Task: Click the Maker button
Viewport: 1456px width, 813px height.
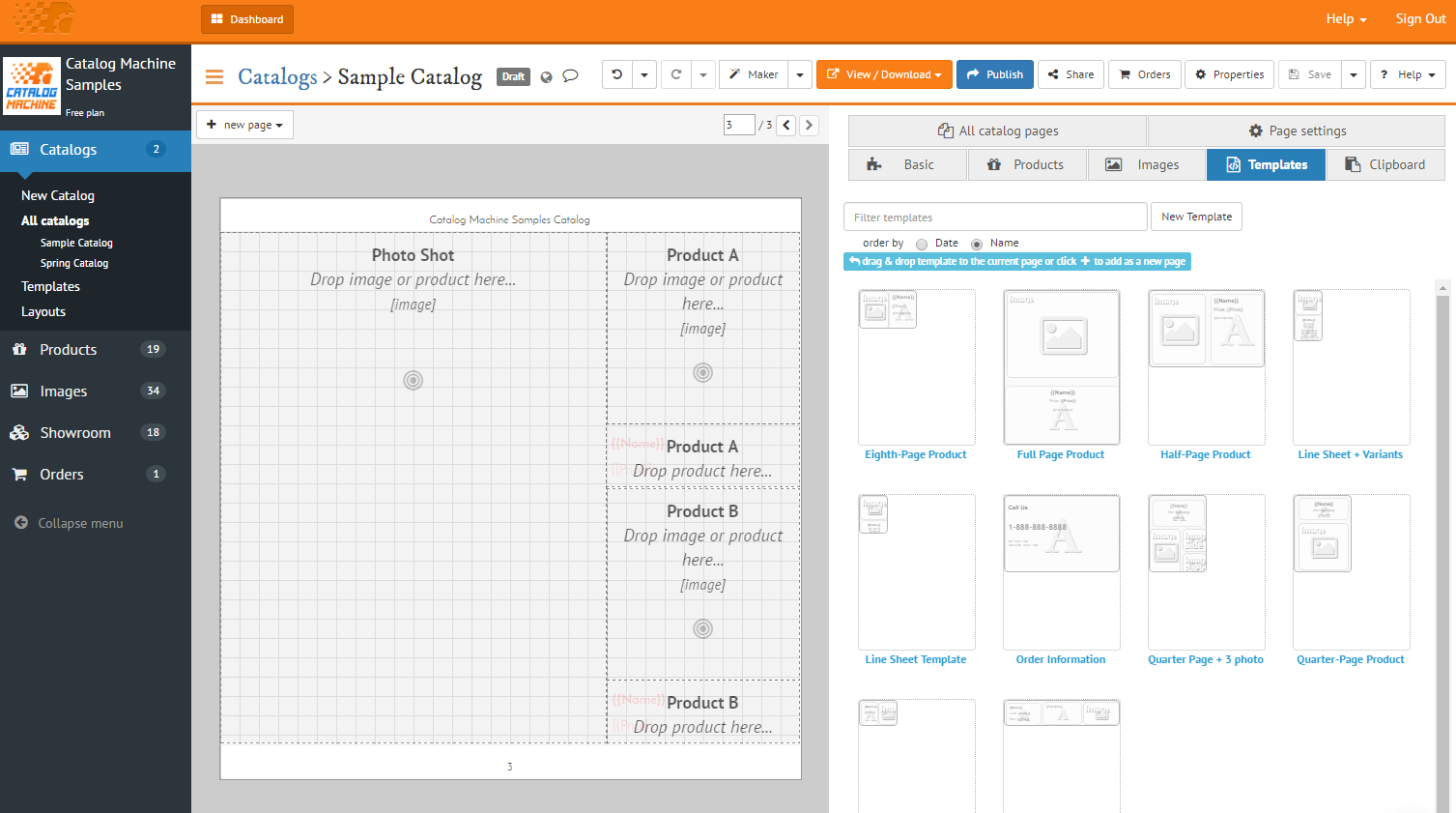Action: click(754, 74)
